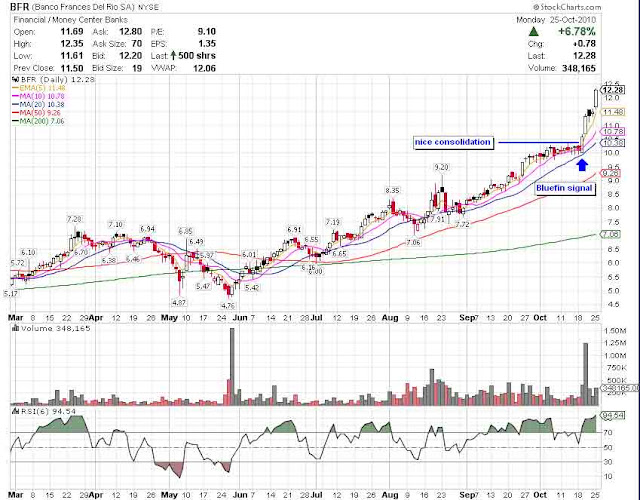This screenshot has width=640, height=500.
Task: Click the NYSE exchange label
Action: (148, 7)
